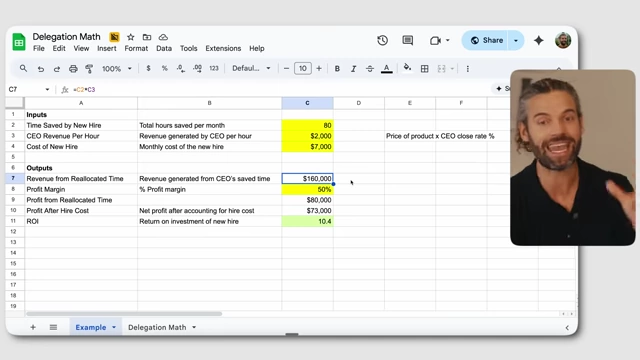Open the Data menu
The width and height of the screenshot is (640, 360).
tap(164, 48)
